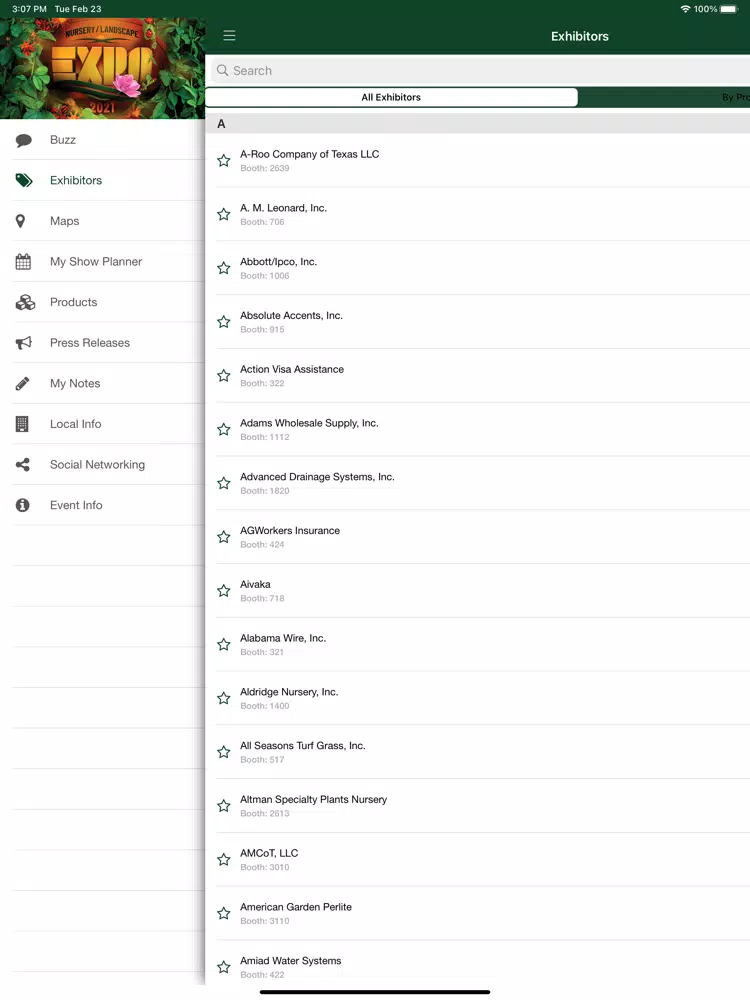Image resolution: width=750 pixels, height=1000 pixels.
Task: Tap the Products boxes icon
Action: click(x=25, y=302)
